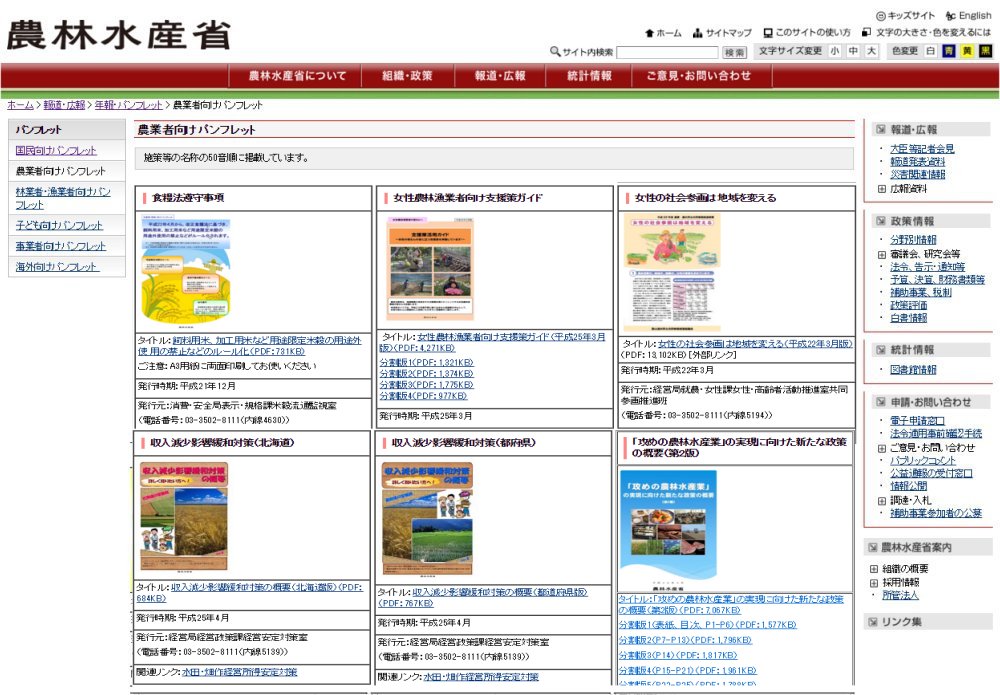Image resolution: width=1000 pixels, height=695 pixels.
Task: Set text size to 中
Action: coord(853,51)
